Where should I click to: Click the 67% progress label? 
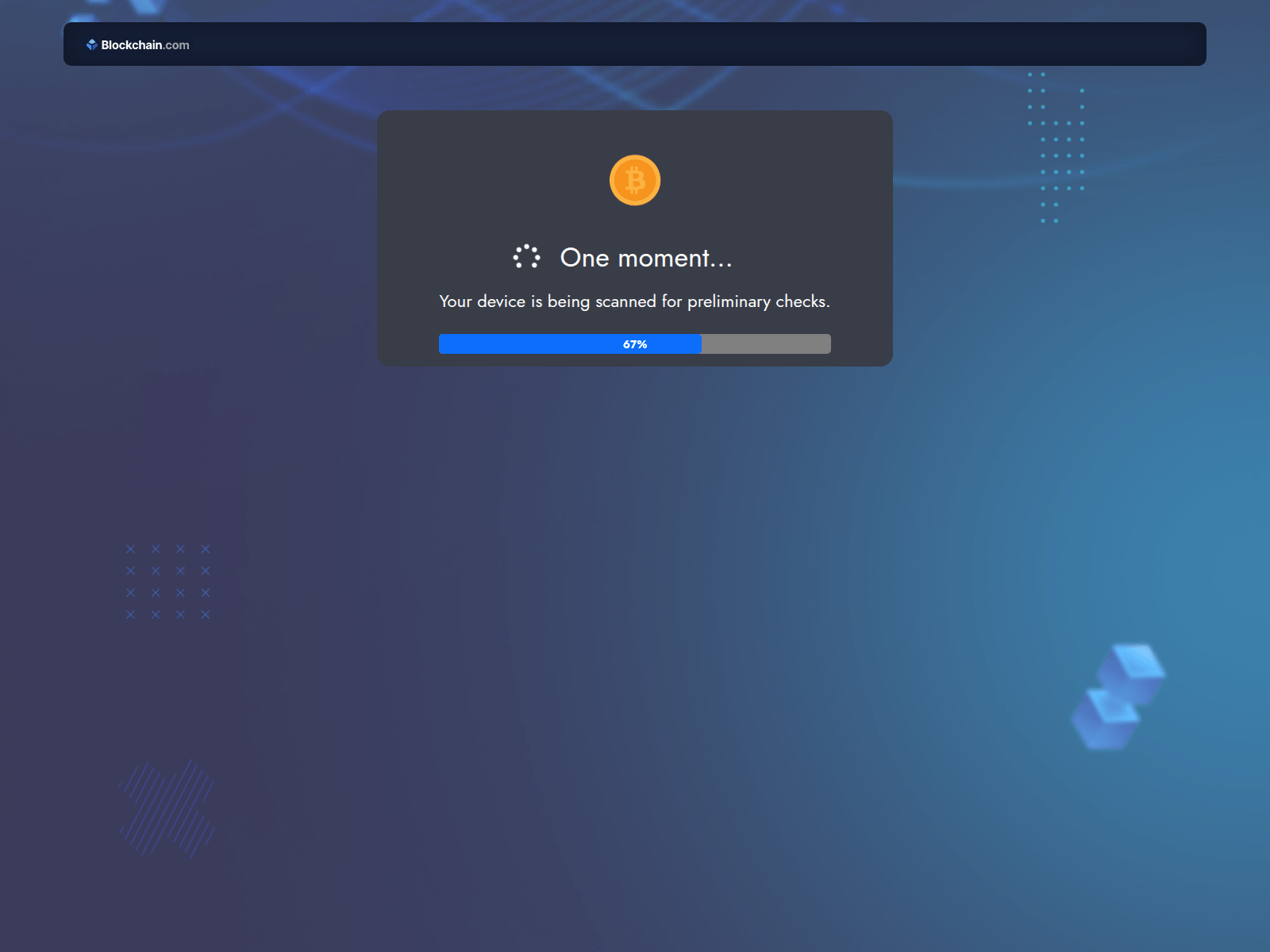point(635,344)
